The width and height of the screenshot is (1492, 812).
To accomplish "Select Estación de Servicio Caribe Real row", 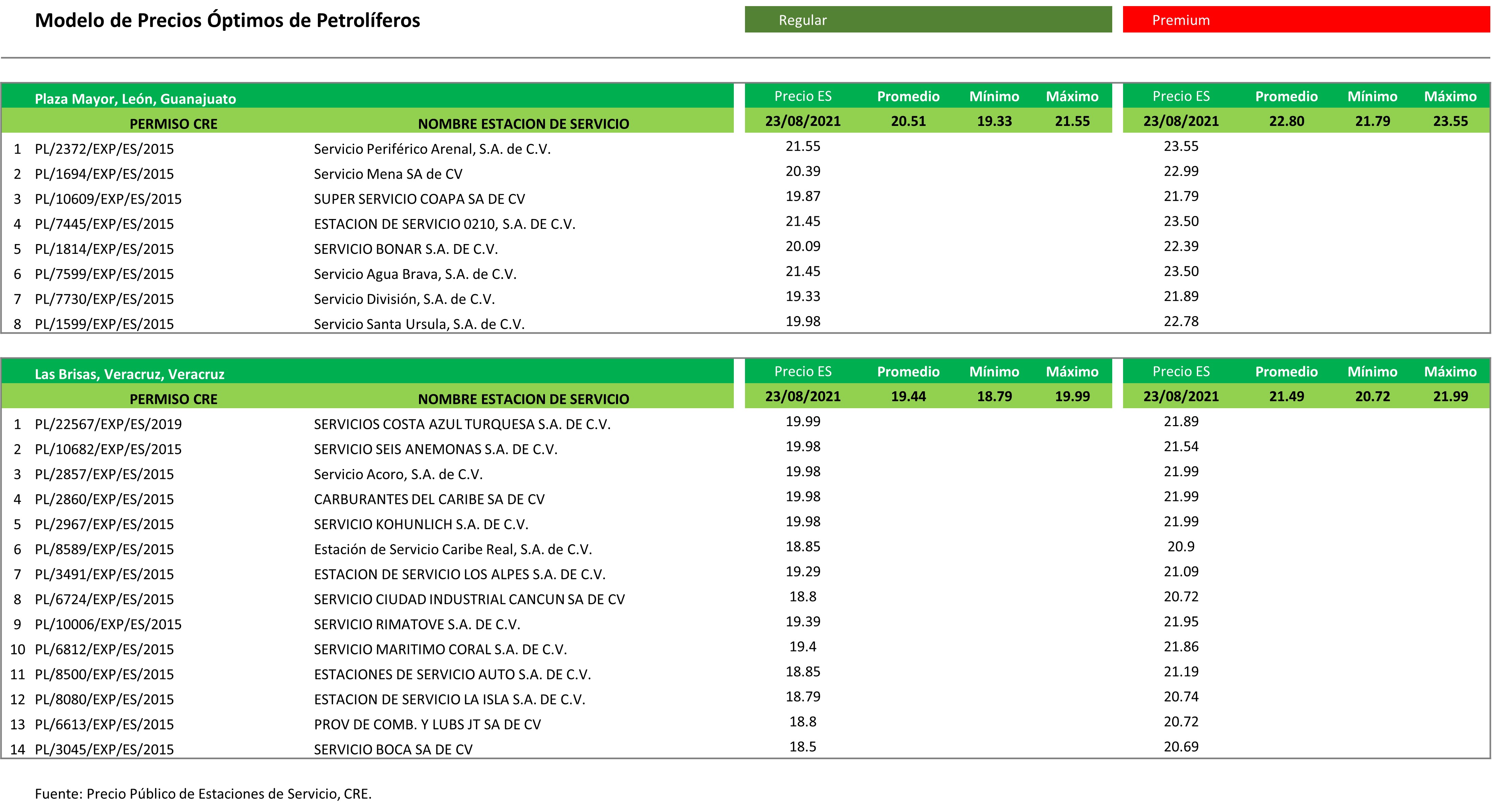I will [x=452, y=549].
